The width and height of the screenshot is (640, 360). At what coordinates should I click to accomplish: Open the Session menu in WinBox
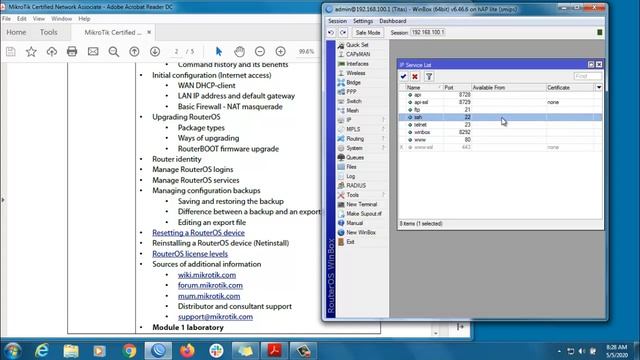click(337, 21)
